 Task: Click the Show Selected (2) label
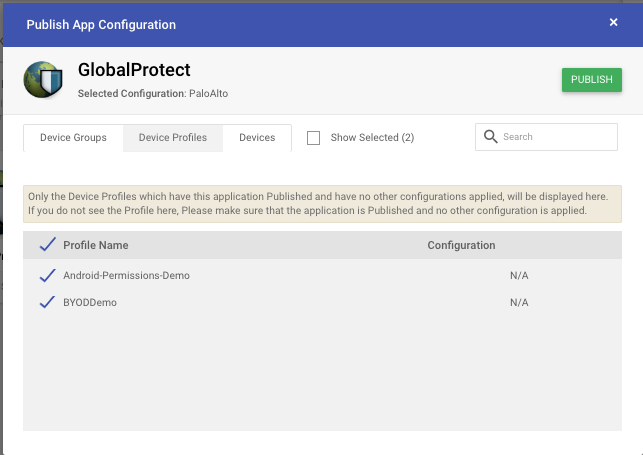coord(372,138)
